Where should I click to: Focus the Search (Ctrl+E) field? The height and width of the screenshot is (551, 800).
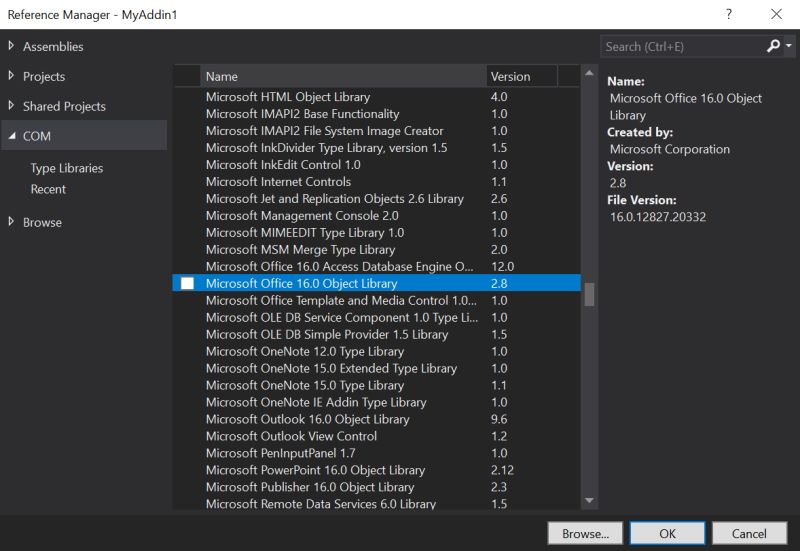point(682,46)
